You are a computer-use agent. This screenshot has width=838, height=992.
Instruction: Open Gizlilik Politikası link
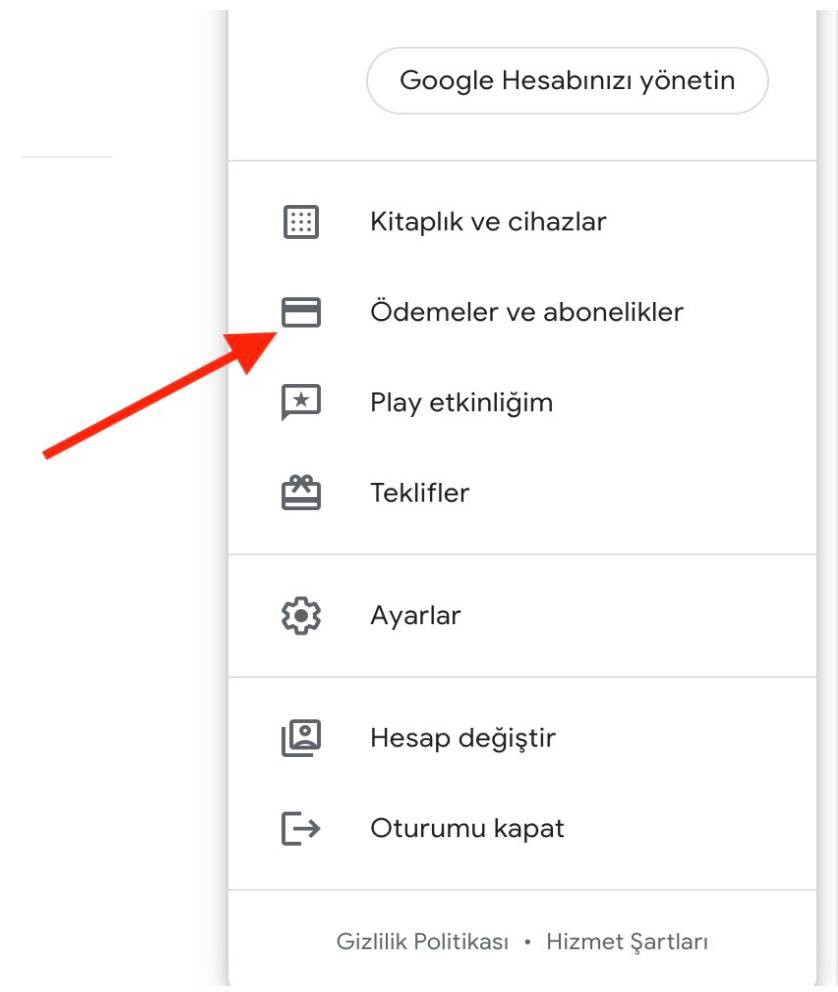422,941
